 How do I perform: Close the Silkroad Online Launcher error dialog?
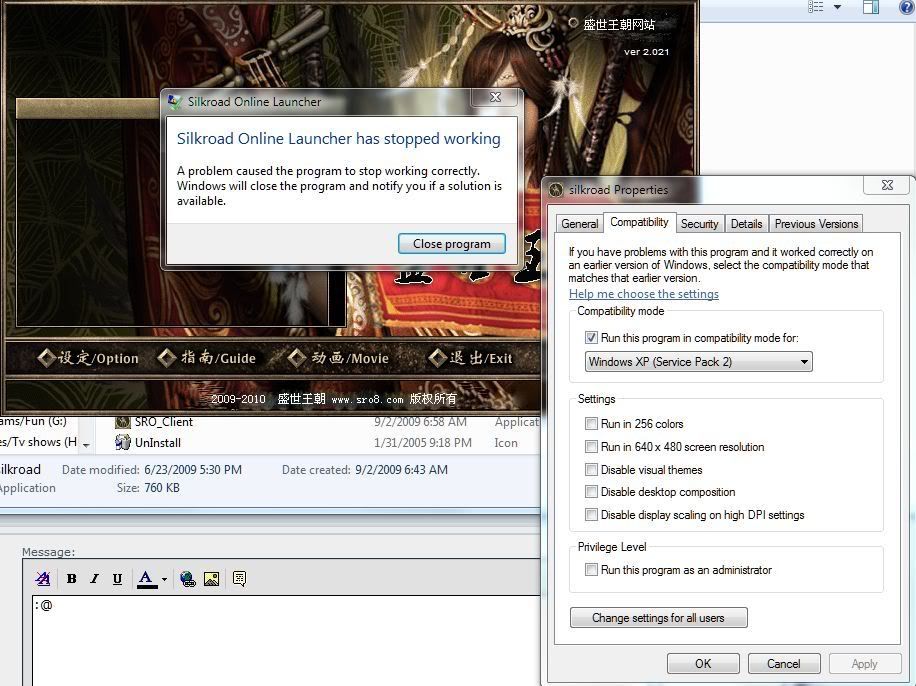tap(495, 98)
